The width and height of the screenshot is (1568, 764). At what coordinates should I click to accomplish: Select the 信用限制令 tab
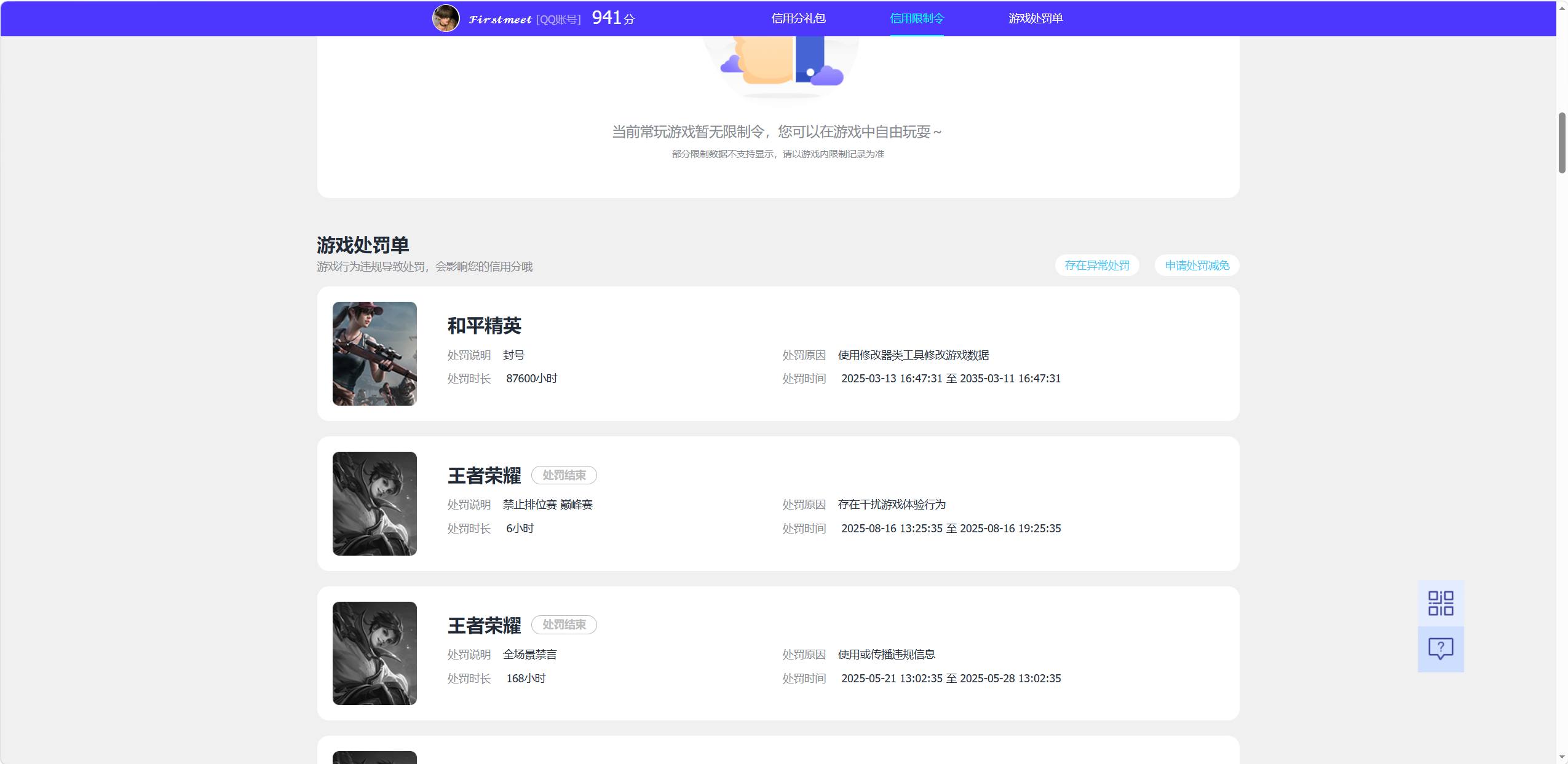coord(916,18)
